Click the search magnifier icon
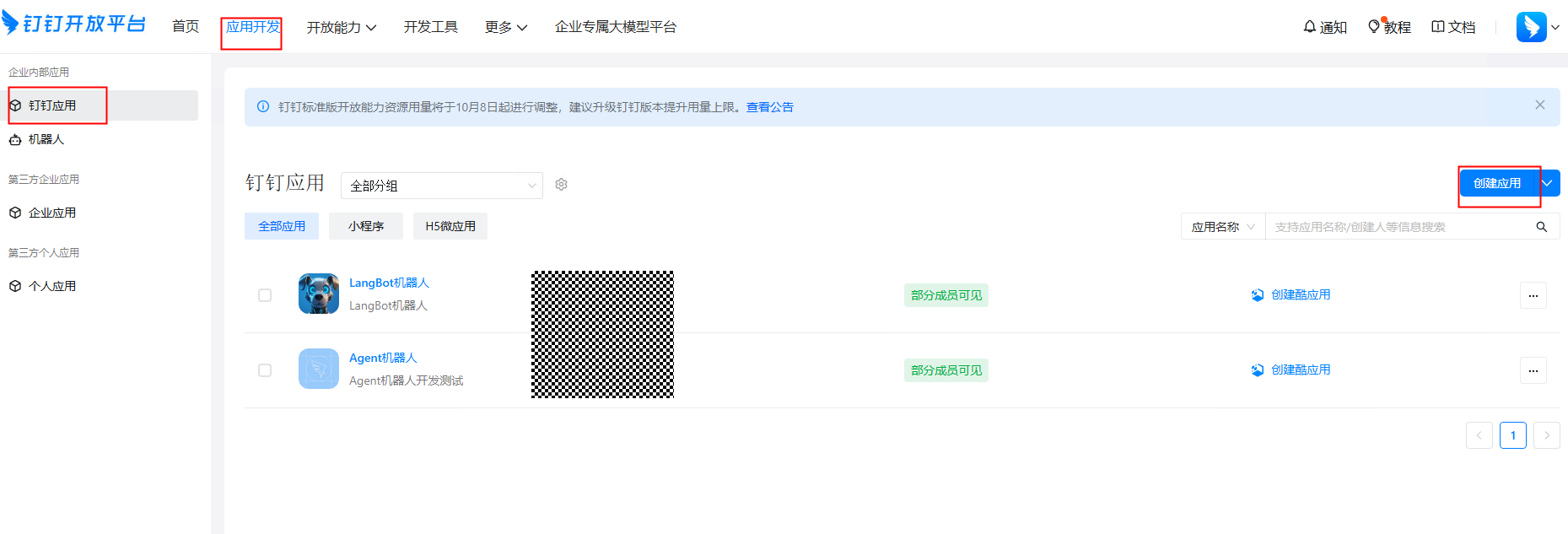Image resolution: width=1568 pixels, height=534 pixels. pyautogui.click(x=1541, y=227)
